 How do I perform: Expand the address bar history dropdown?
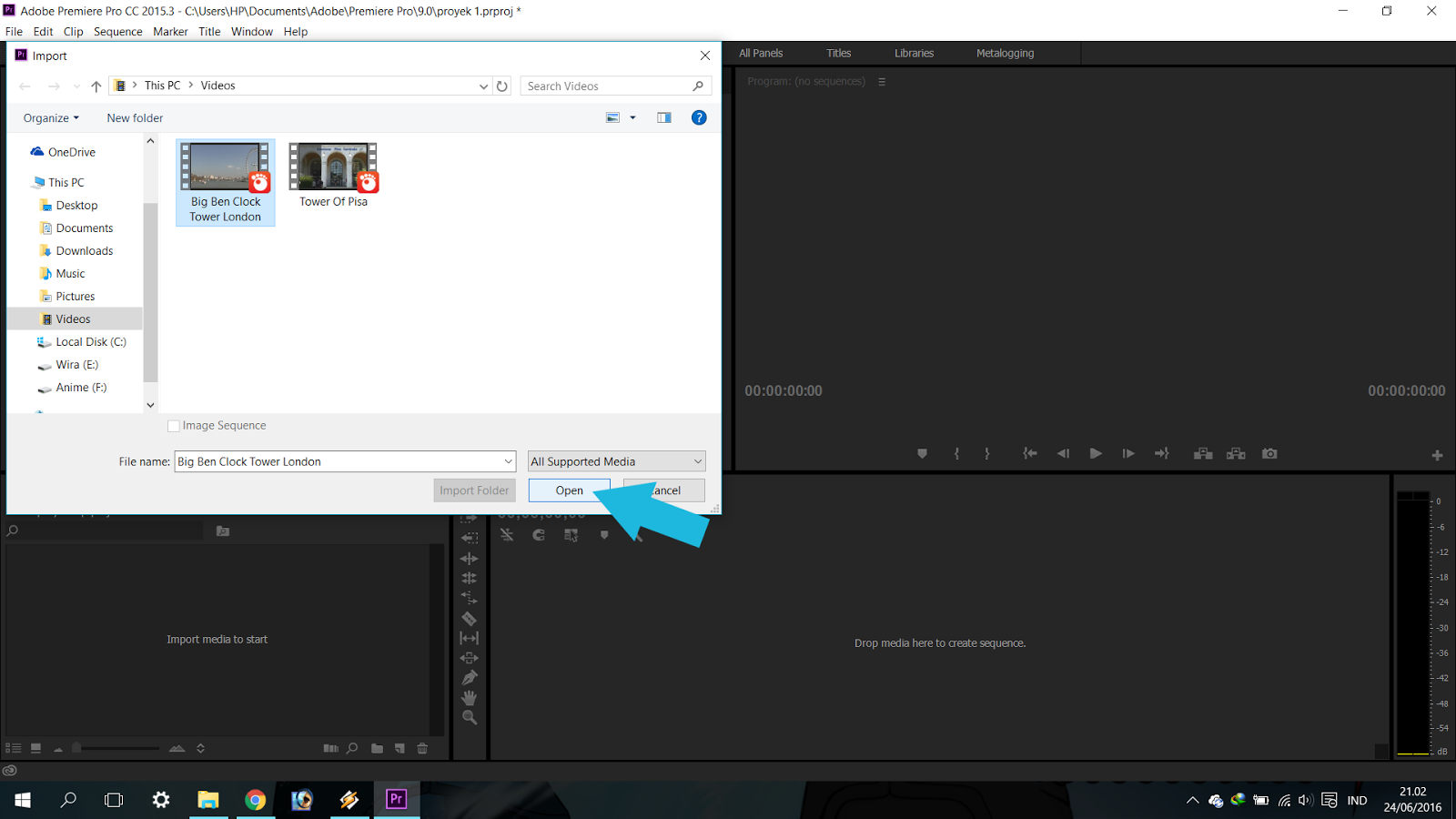(x=483, y=86)
